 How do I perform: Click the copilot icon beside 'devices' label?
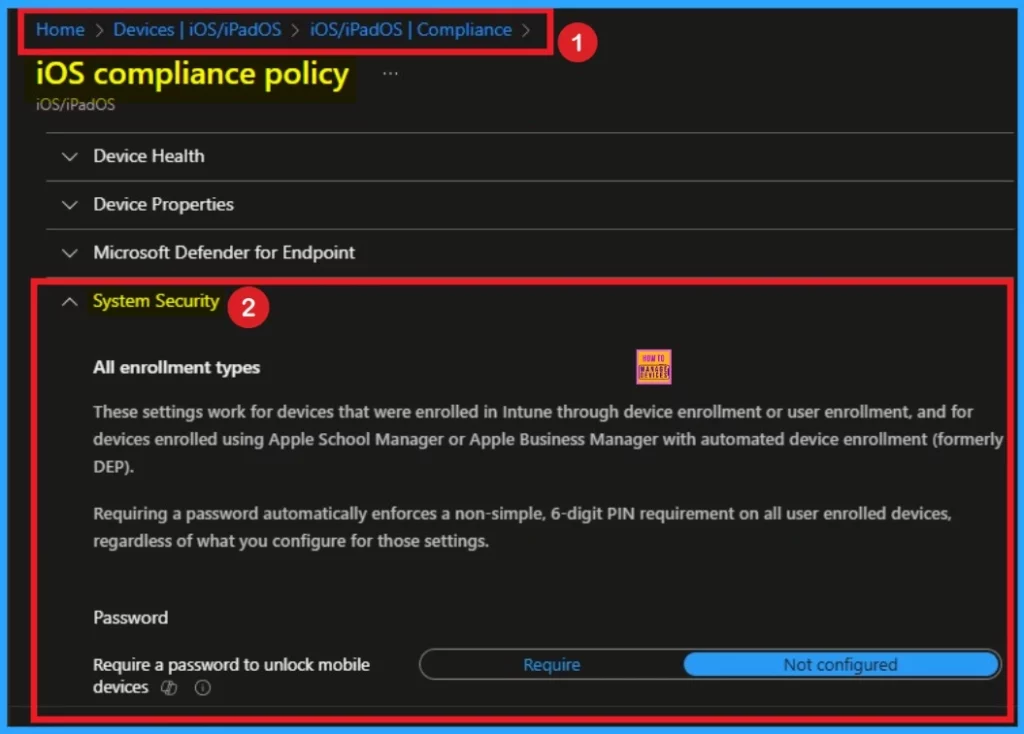click(169, 688)
